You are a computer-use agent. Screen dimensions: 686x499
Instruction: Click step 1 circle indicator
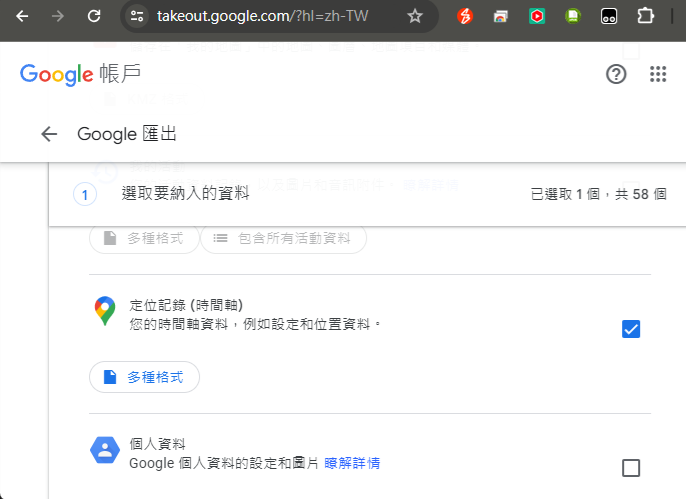click(85, 194)
